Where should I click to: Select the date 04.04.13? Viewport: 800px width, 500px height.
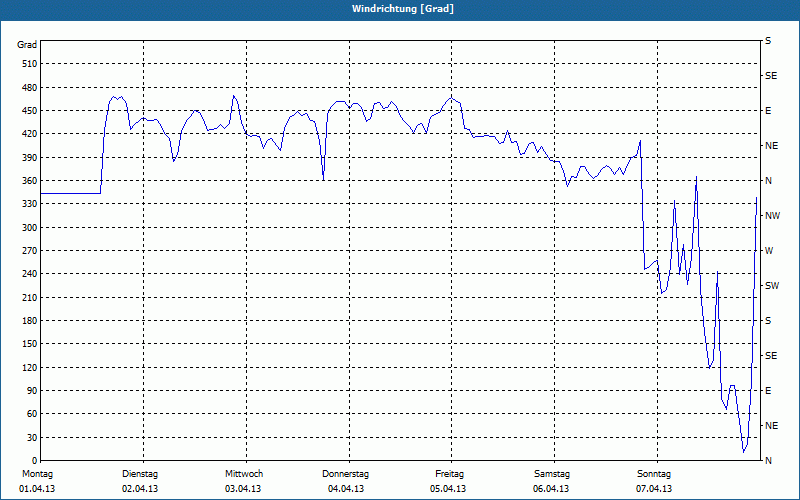click(x=346, y=489)
